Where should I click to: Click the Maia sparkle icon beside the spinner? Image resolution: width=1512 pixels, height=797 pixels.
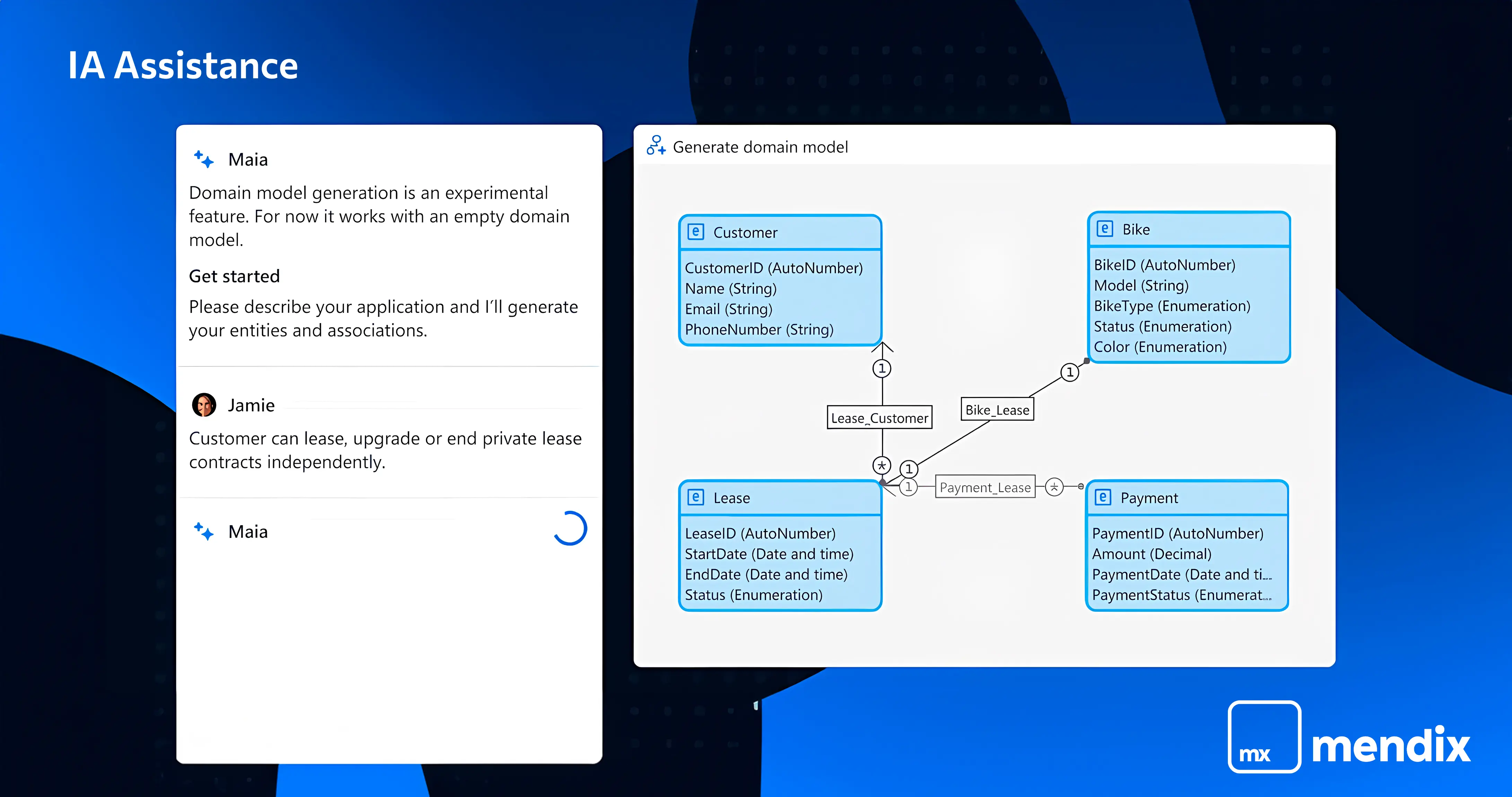(204, 531)
